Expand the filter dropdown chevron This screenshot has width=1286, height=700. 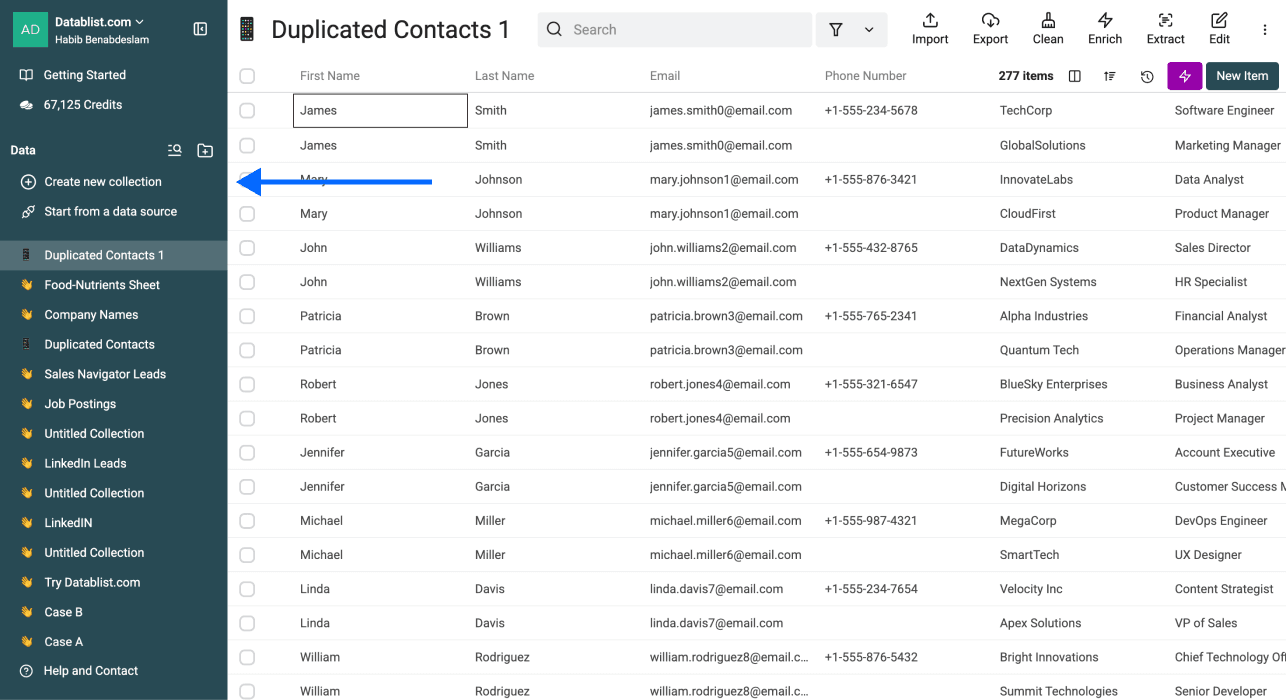click(x=868, y=29)
